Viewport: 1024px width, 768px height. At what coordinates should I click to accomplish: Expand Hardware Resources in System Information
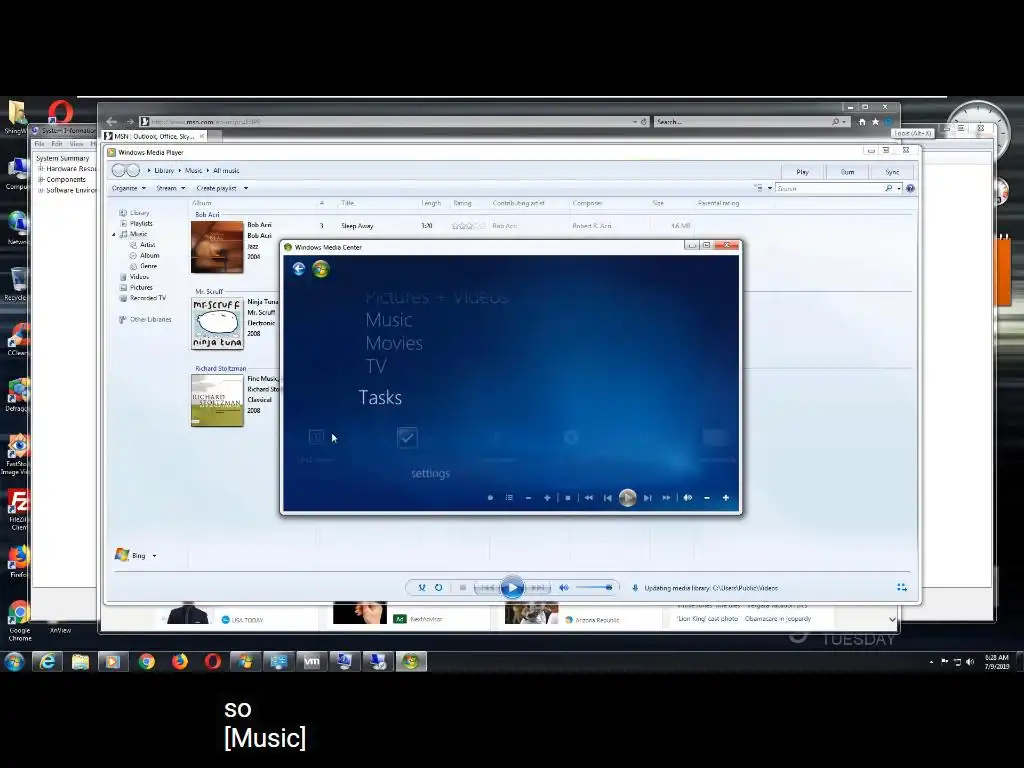pyautogui.click(x=41, y=168)
